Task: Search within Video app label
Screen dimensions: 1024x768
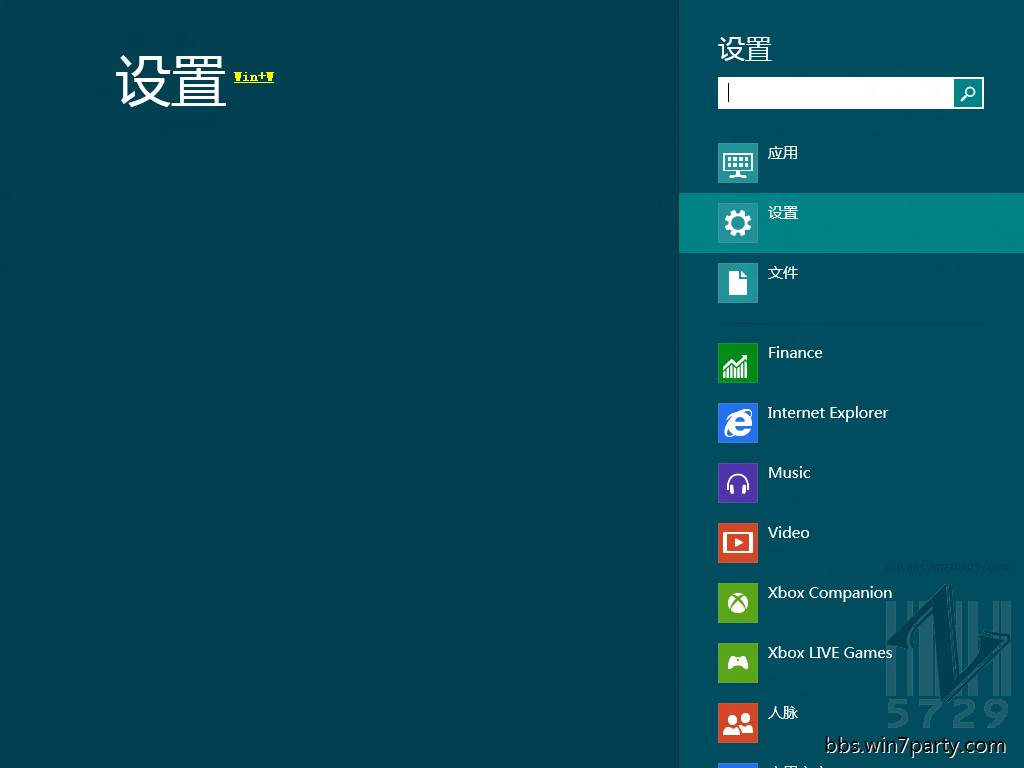Action: click(x=788, y=533)
